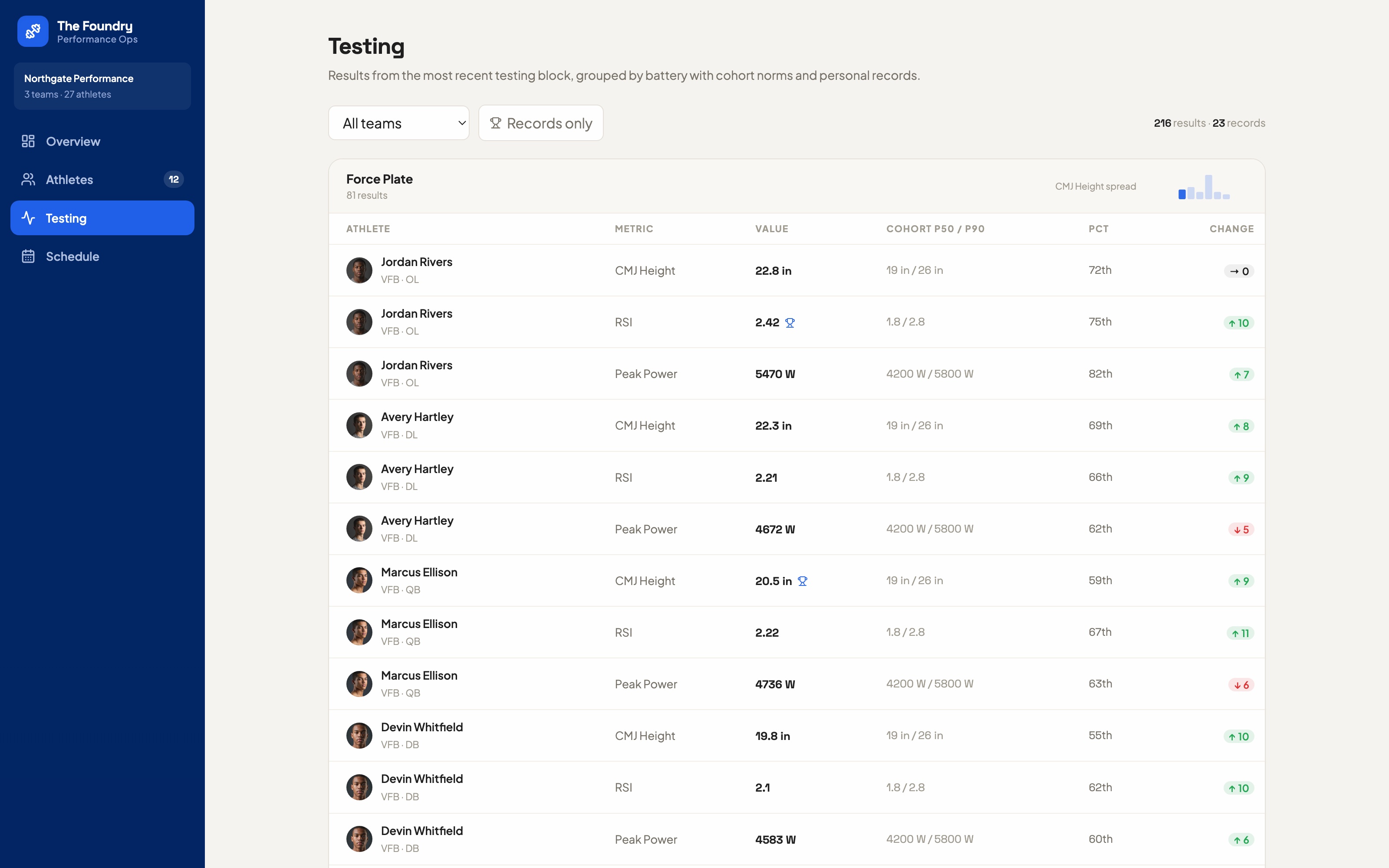This screenshot has width=1389, height=868.
Task: Open the All teams dropdown
Action: (399, 123)
